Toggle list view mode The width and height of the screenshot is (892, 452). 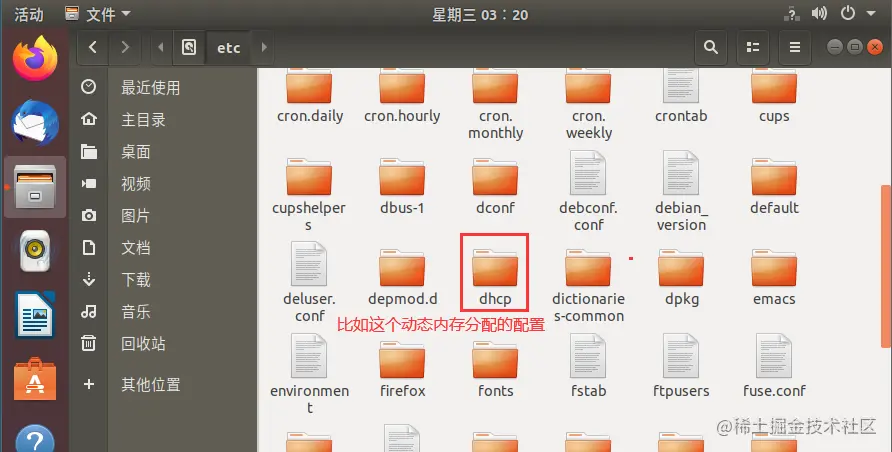tap(753, 47)
